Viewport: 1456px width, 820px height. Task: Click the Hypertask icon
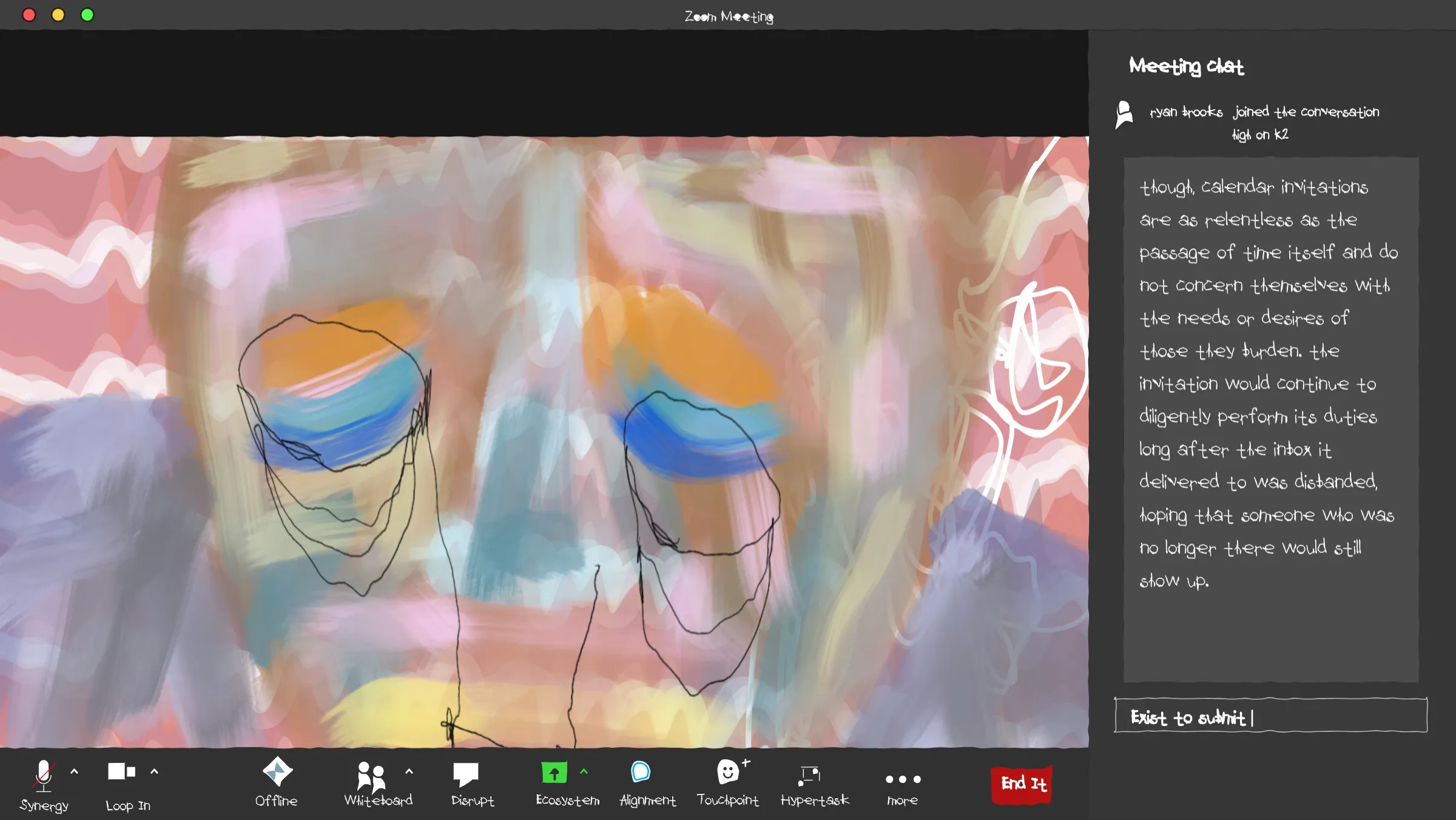click(x=810, y=775)
